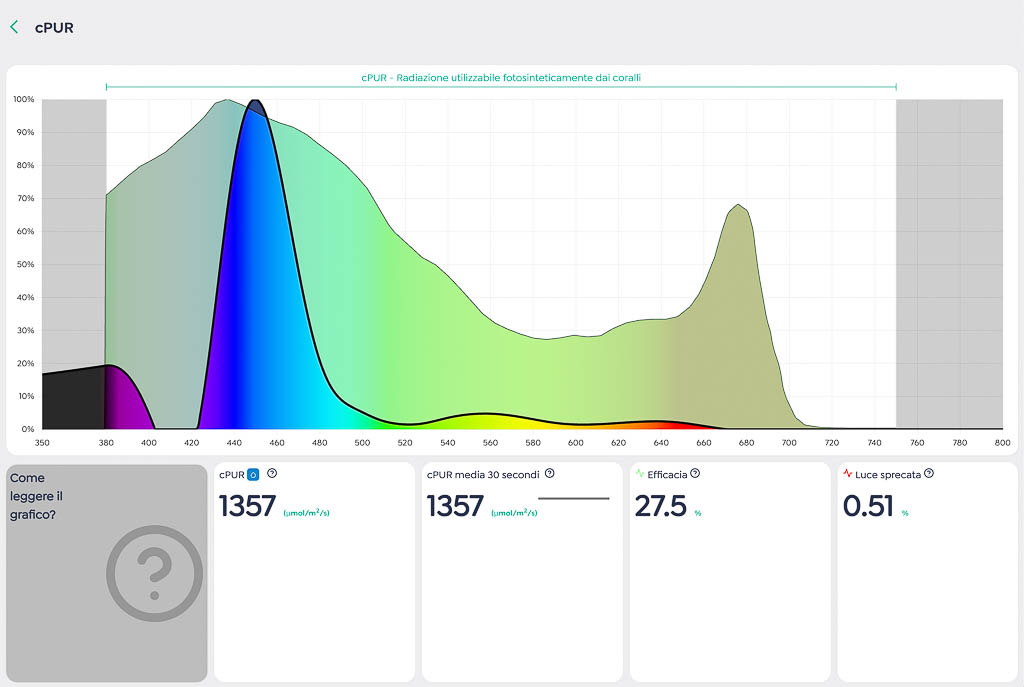The width and height of the screenshot is (1024, 687).
Task: Open help tooltip next to the cPUR card title
Action: (272, 474)
